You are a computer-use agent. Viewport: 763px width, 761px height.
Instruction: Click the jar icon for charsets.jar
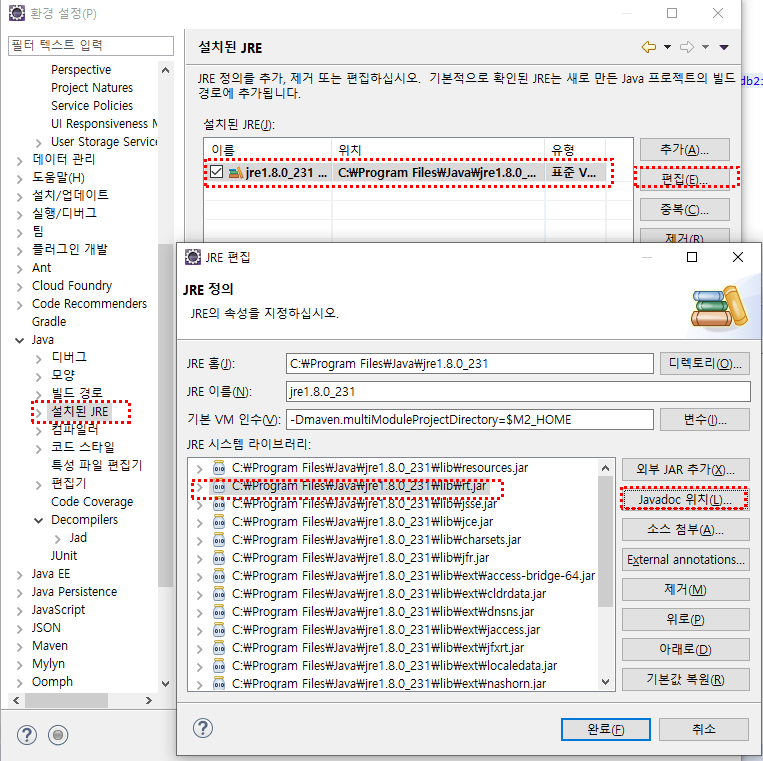[219, 540]
